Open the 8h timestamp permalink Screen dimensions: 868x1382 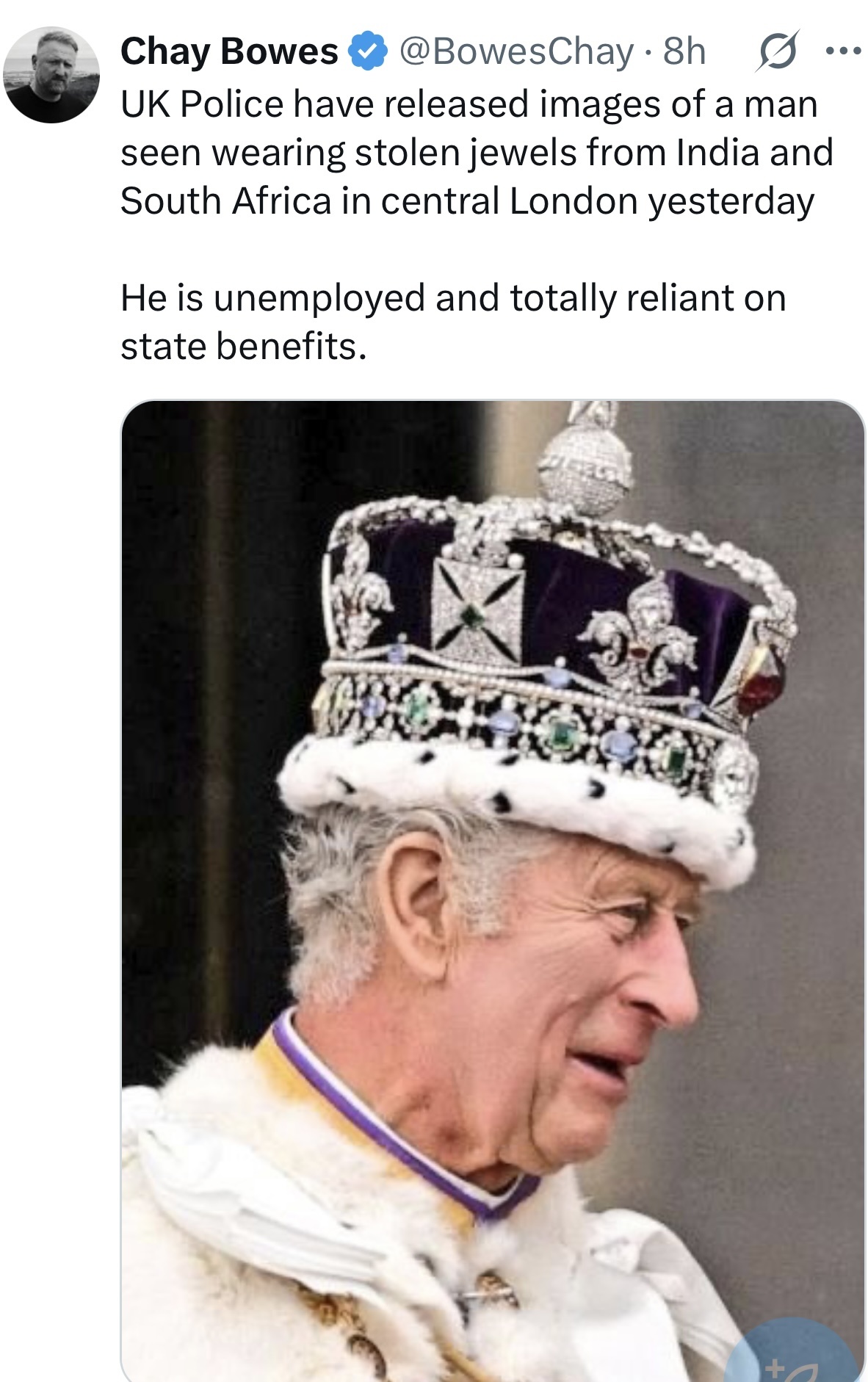(684, 51)
